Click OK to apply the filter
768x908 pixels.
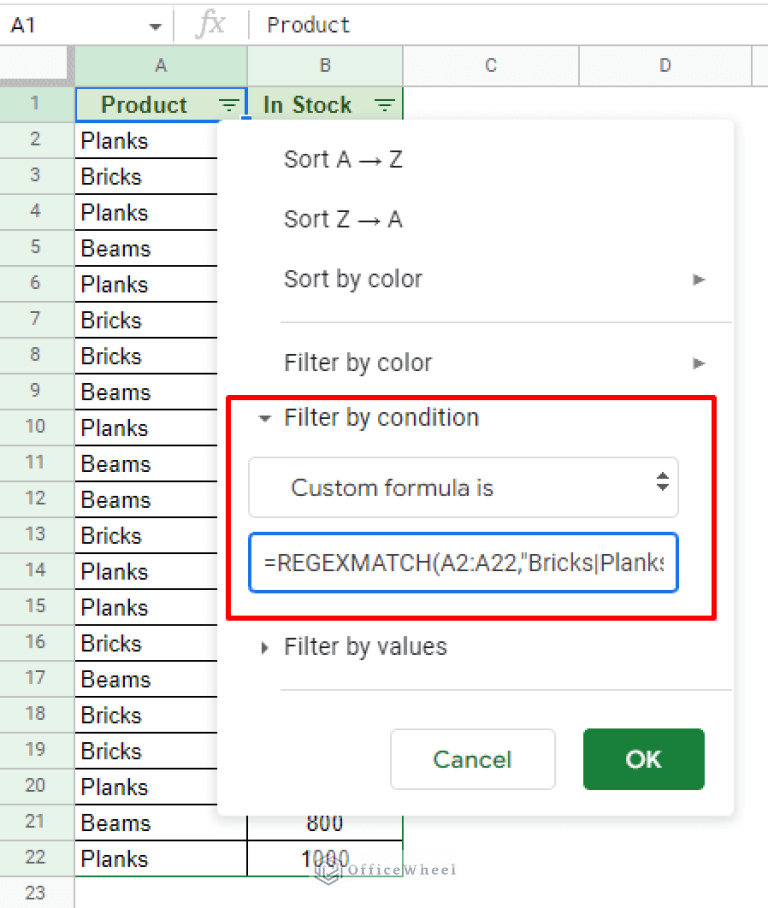tap(643, 759)
